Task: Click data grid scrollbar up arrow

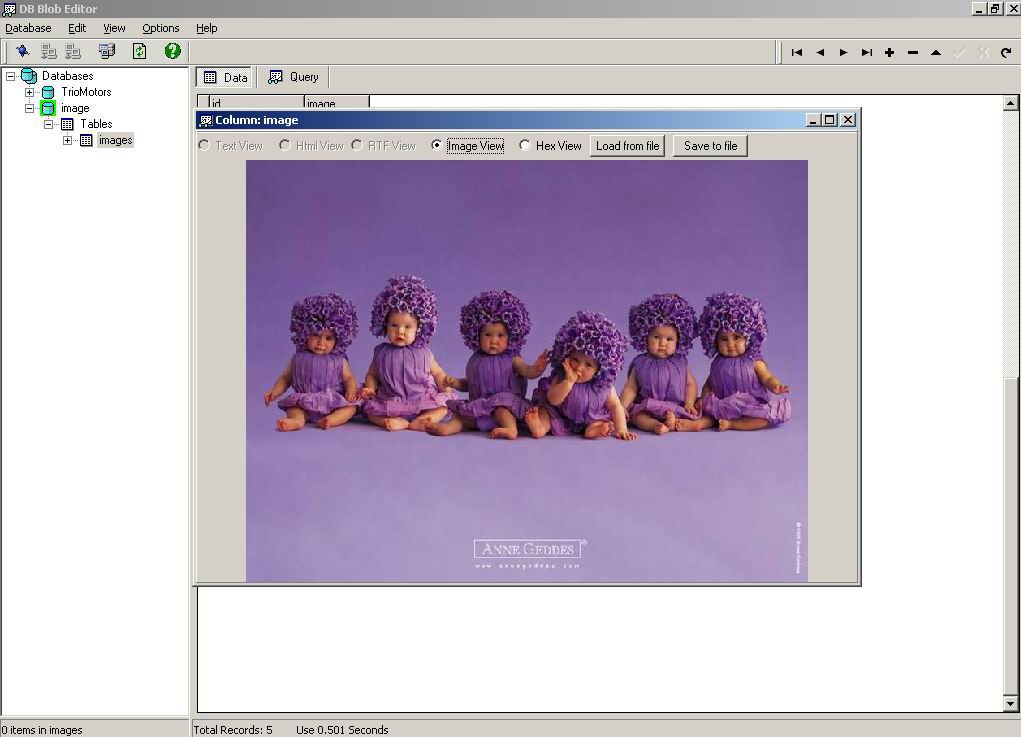Action: point(1010,103)
